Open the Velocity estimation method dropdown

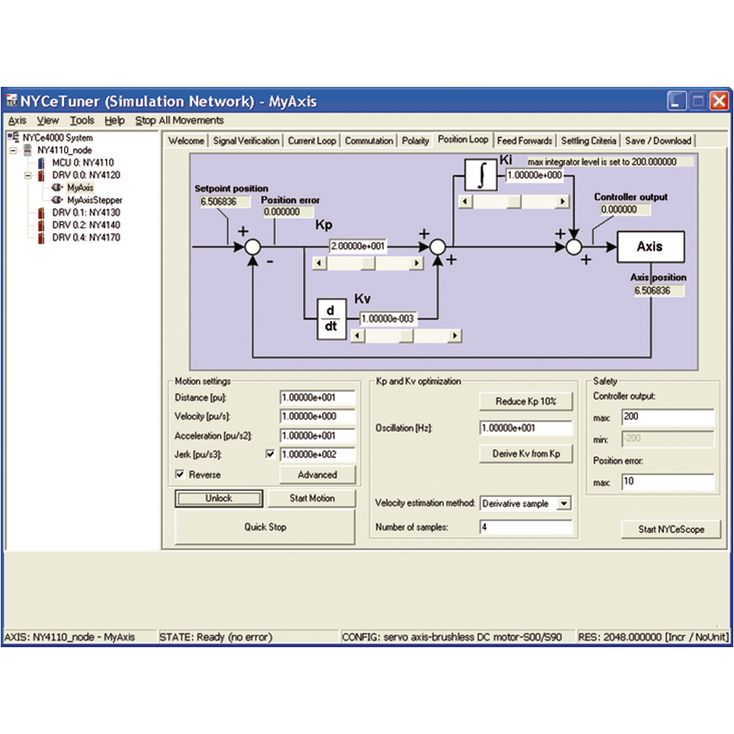[x=564, y=504]
